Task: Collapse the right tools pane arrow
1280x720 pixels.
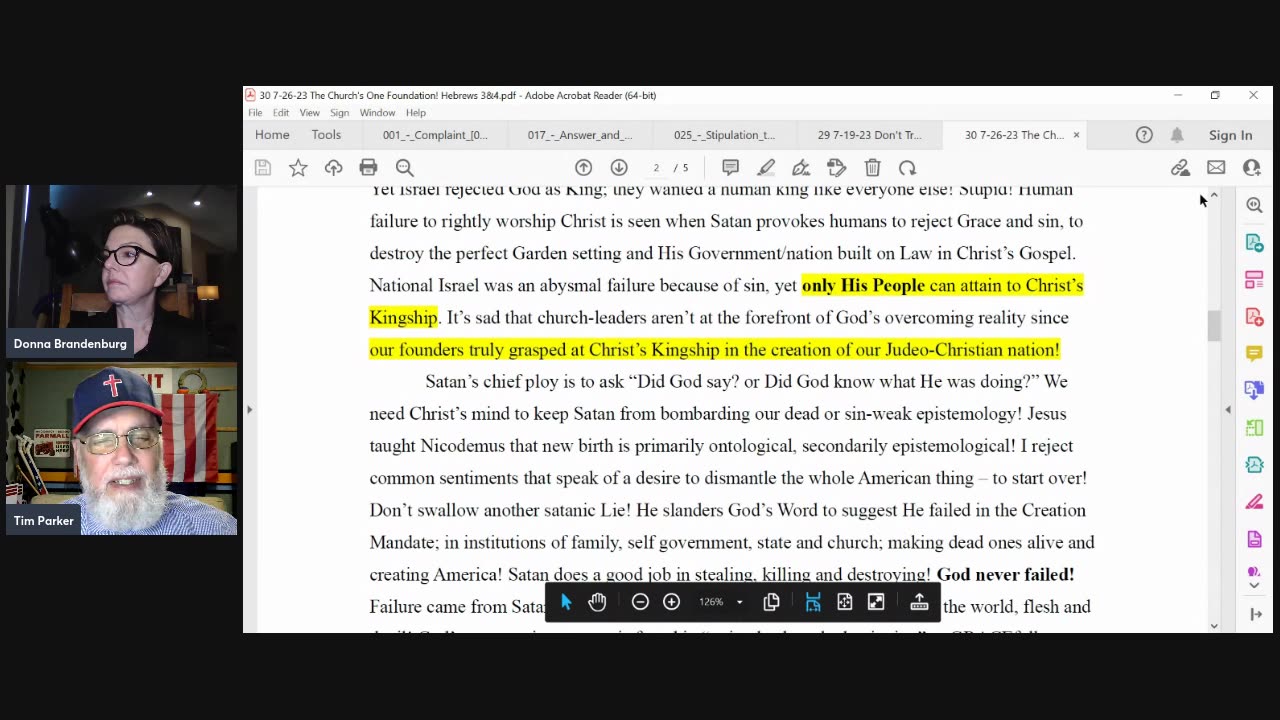Action: tap(1254, 614)
